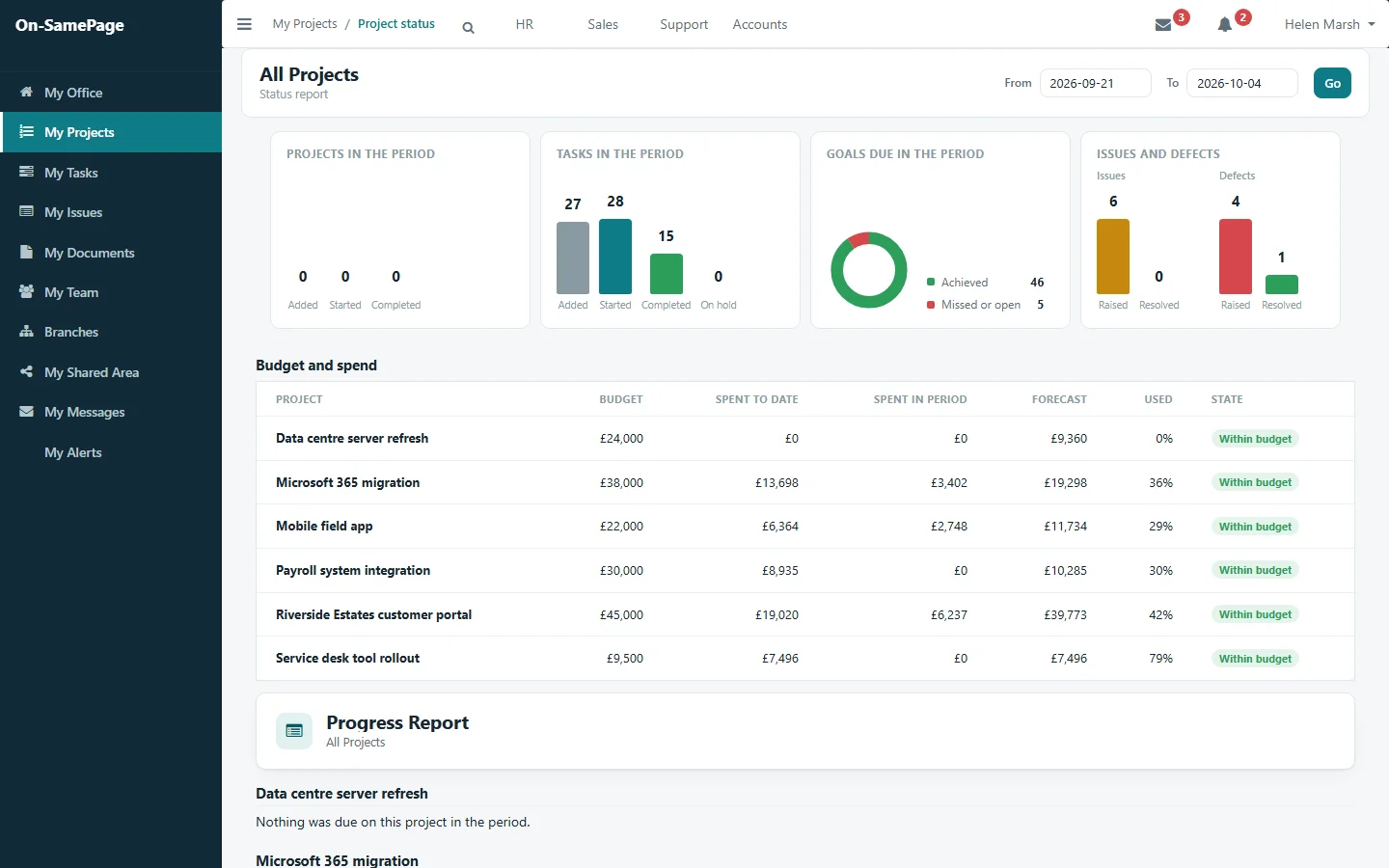Click the Issues Raised amber bar

[1113, 257]
